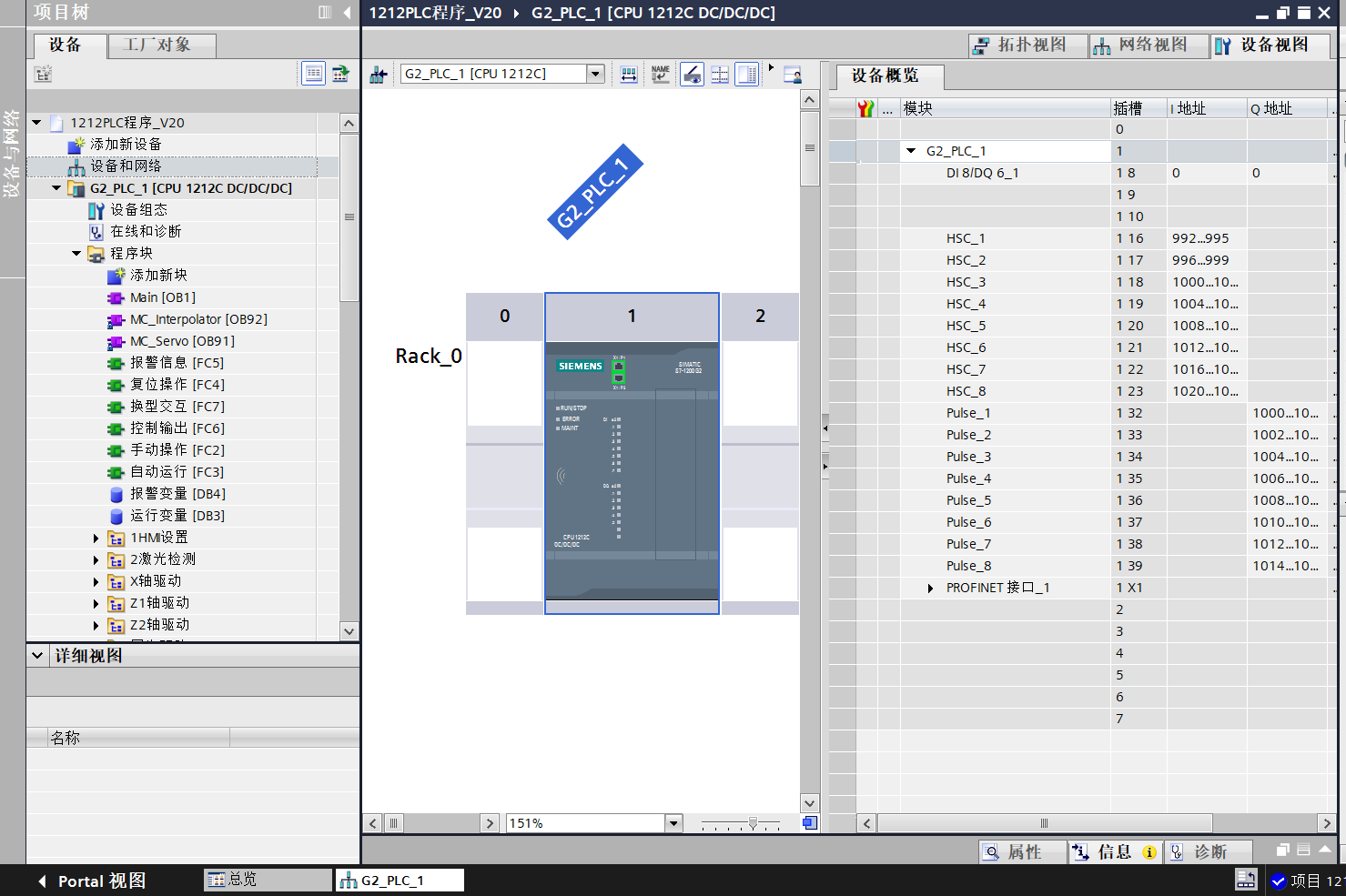Click the device overview horizontal scrollbar right arrow

click(x=1327, y=823)
